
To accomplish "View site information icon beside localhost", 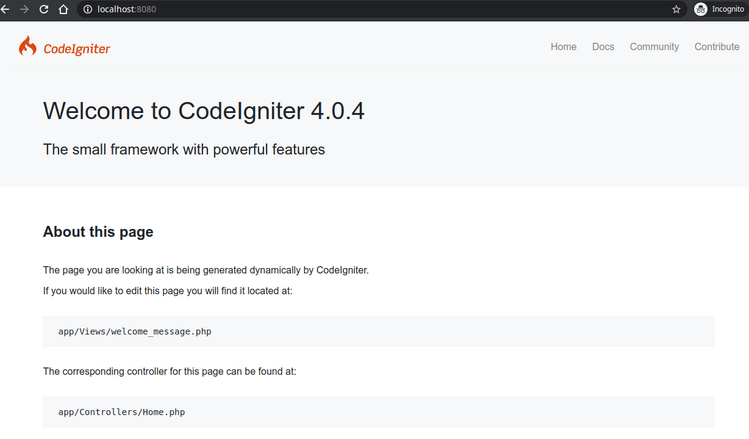I will point(87,9).
